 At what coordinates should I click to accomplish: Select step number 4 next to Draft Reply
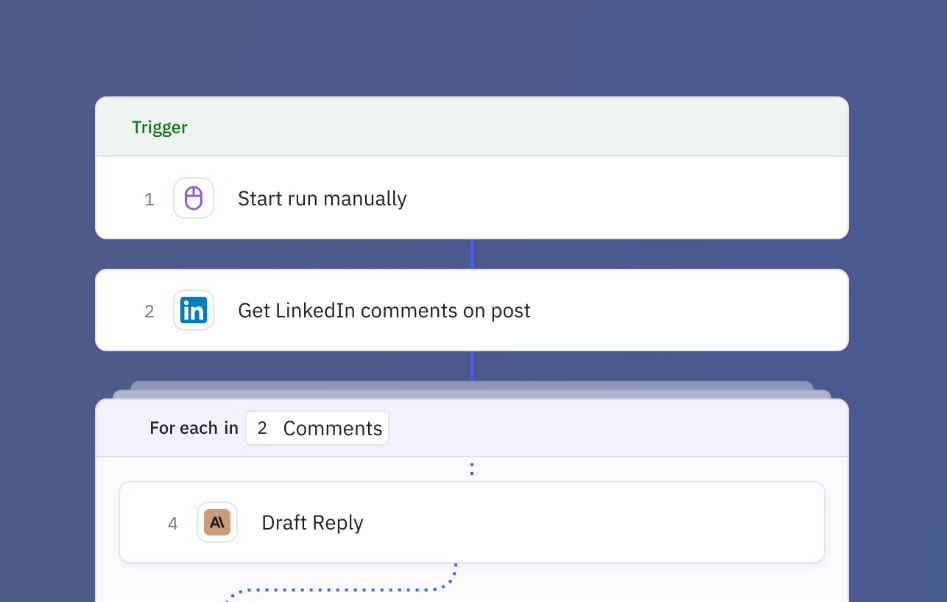(x=173, y=524)
